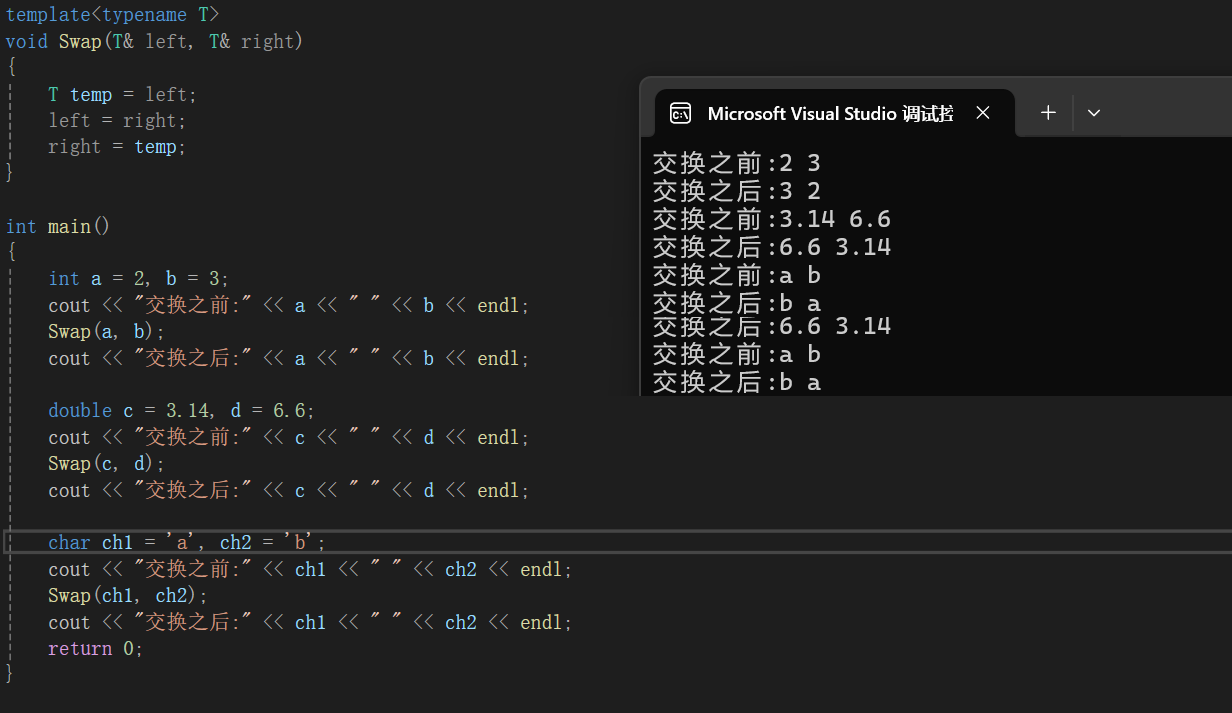This screenshot has height=713, width=1232.
Task: Close the Microsoft Visual Studio debug console tab
Action: tap(982, 113)
